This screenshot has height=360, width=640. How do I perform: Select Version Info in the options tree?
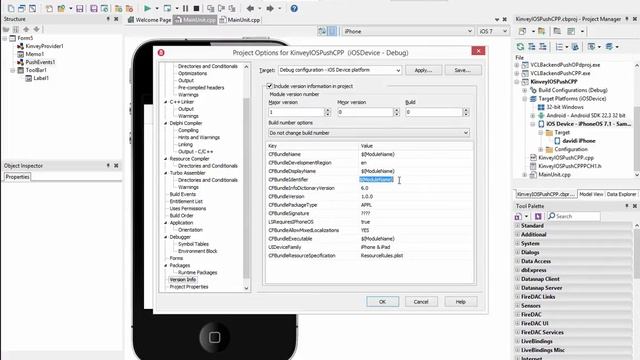pyautogui.click(x=182, y=280)
